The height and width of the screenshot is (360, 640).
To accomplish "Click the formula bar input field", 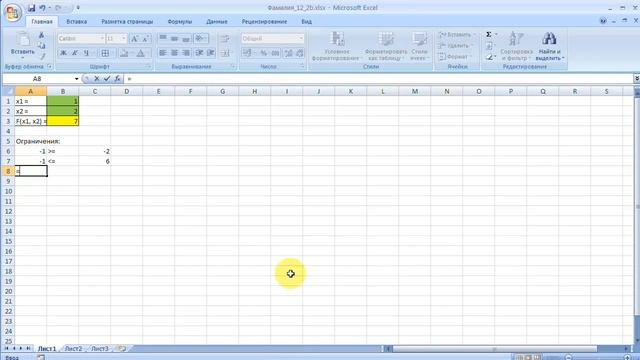I will tap(378, 78).
